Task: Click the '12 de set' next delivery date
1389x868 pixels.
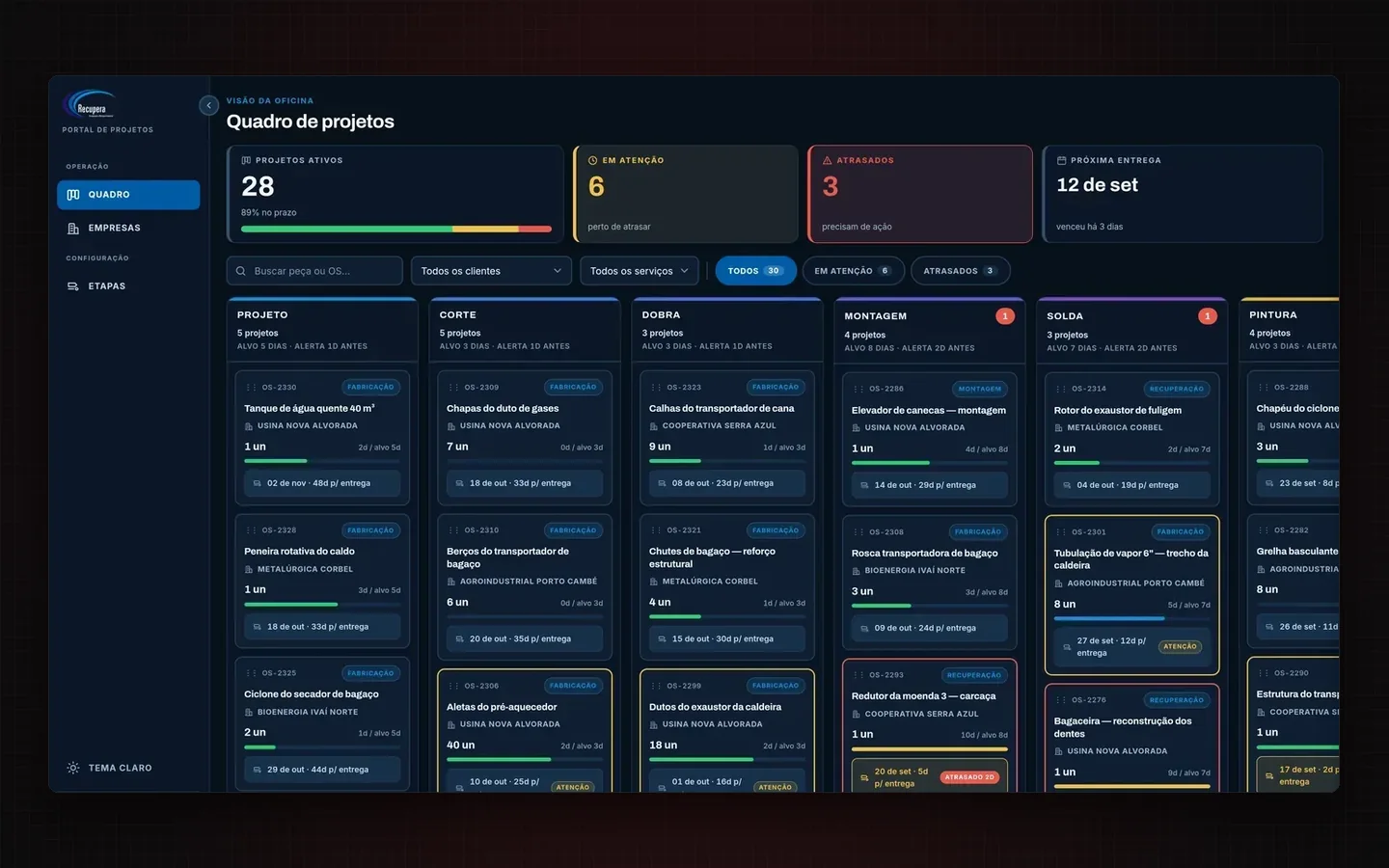Action: (x=1098, y=185)
